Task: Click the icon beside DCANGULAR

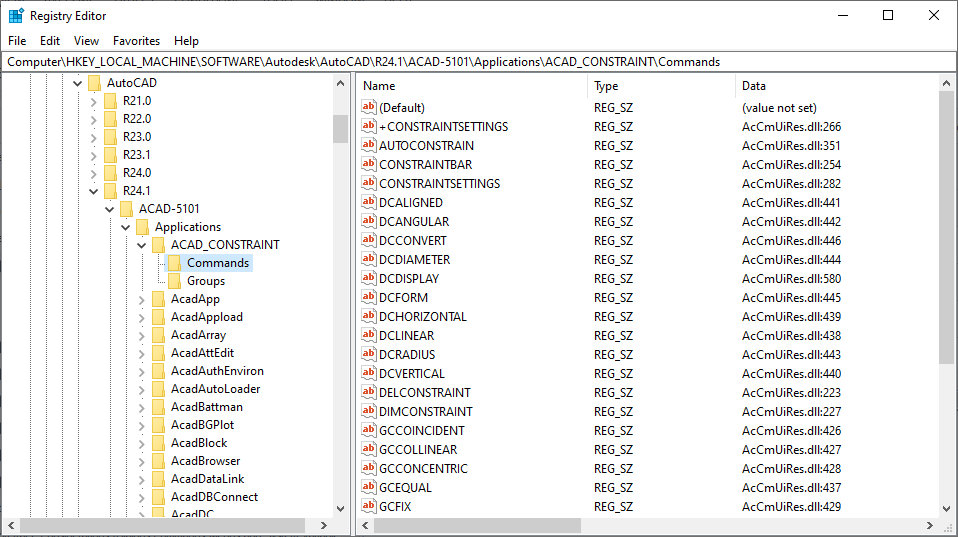Action: [368, 221]
